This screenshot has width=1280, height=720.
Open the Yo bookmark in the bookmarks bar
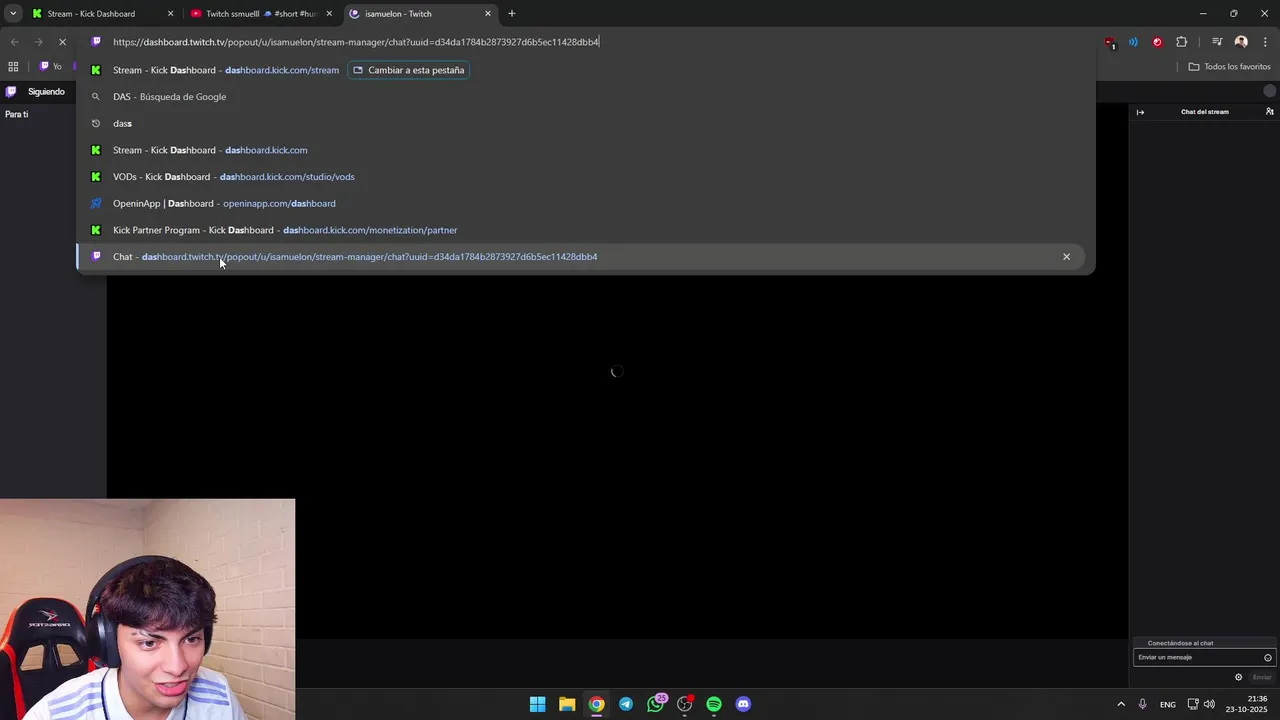tap(50, 67)
